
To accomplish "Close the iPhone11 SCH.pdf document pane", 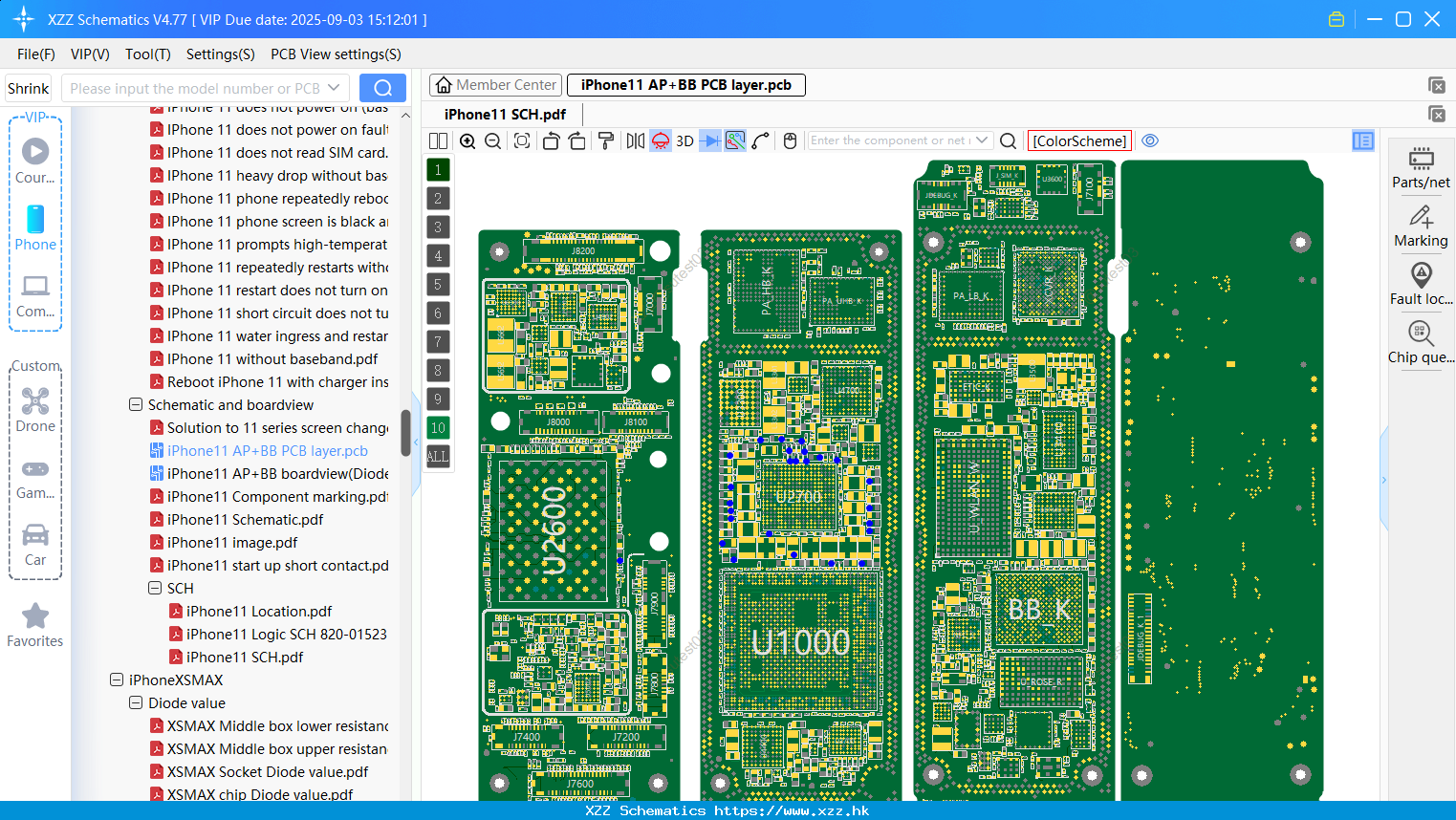I will [1436, 114].
